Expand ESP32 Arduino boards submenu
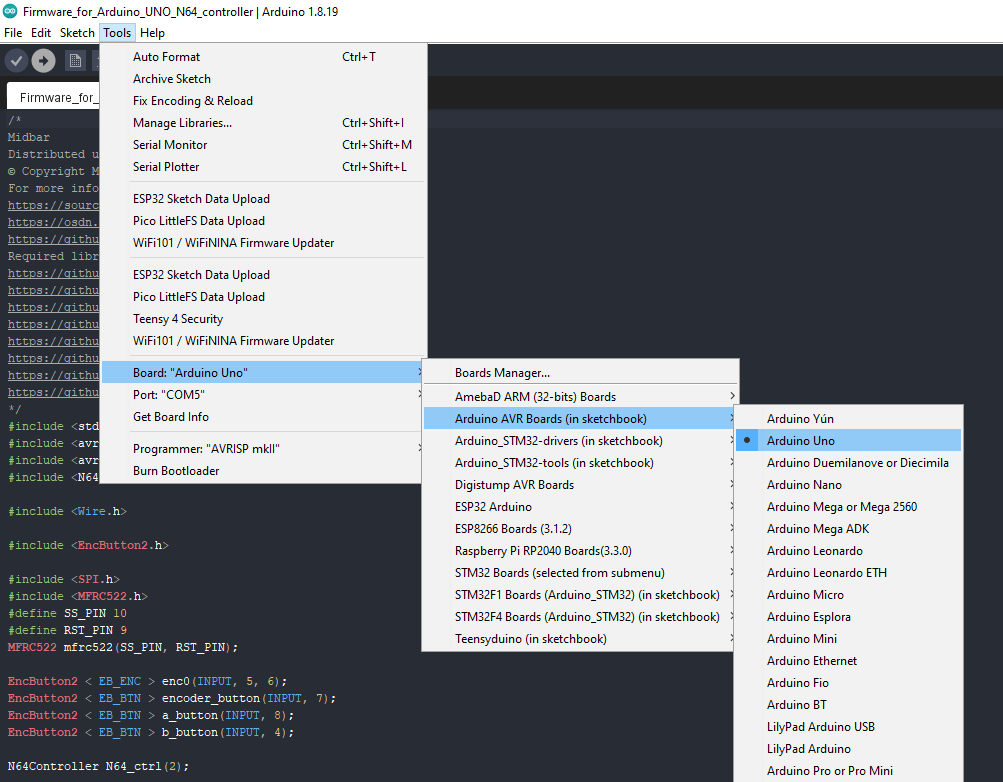Viewport: 1003px width, 782px height. point(580,506)
